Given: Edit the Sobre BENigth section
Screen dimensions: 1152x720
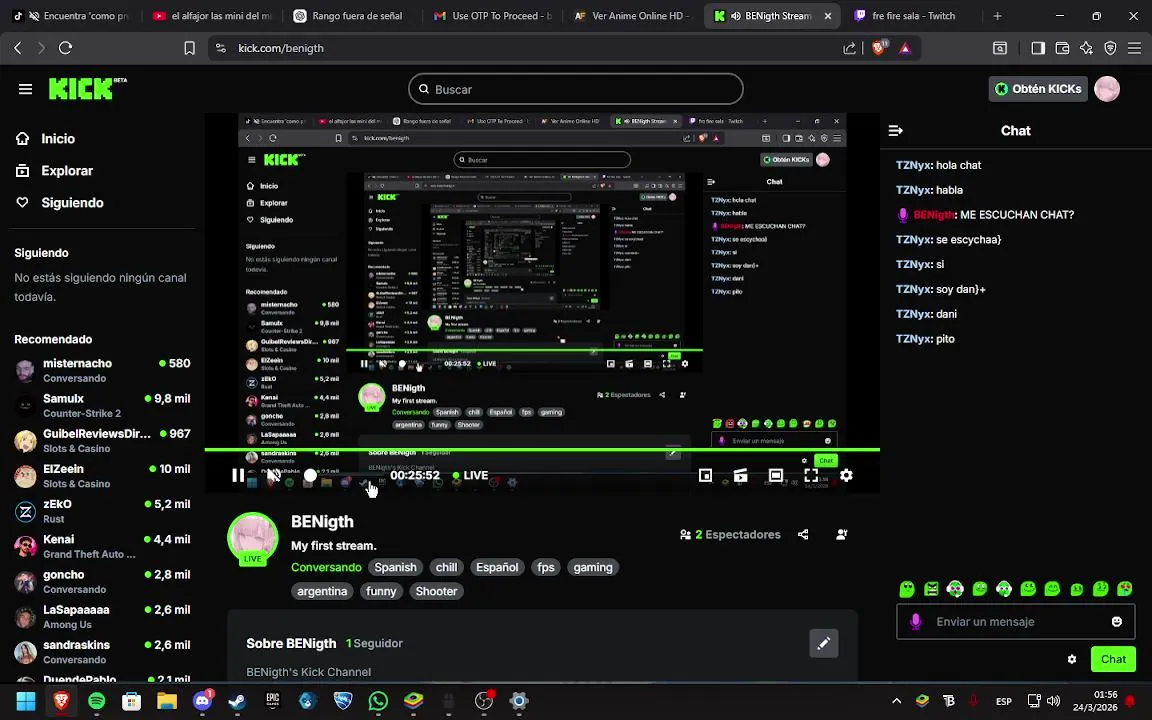Looking at the screenshot, I should coord(824,644).
